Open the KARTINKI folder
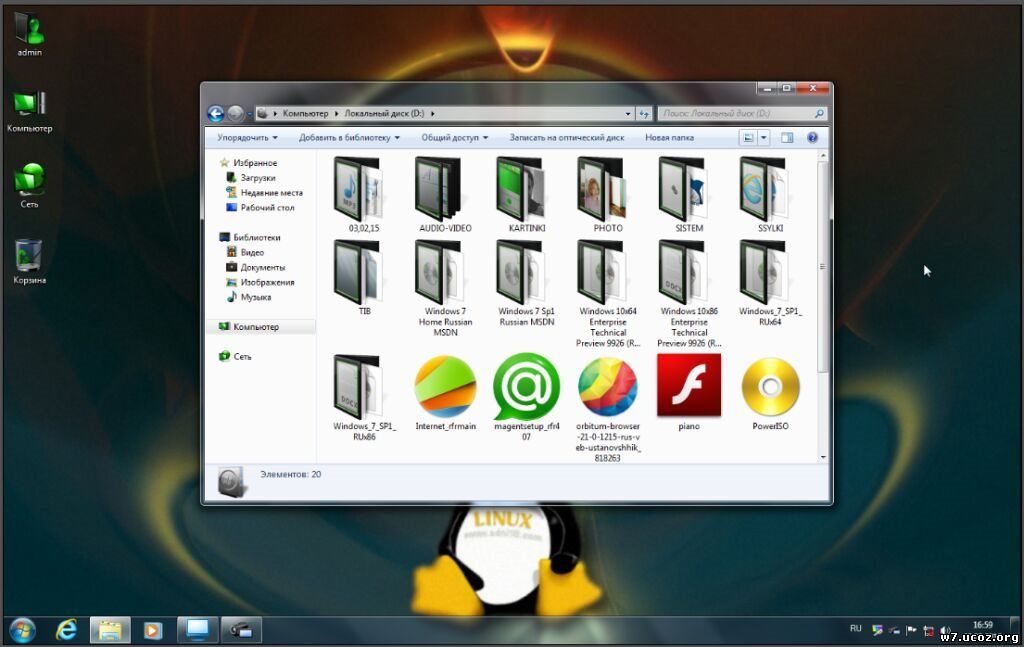This screenshot has height=647, width=1024. (x=521, y=190)
